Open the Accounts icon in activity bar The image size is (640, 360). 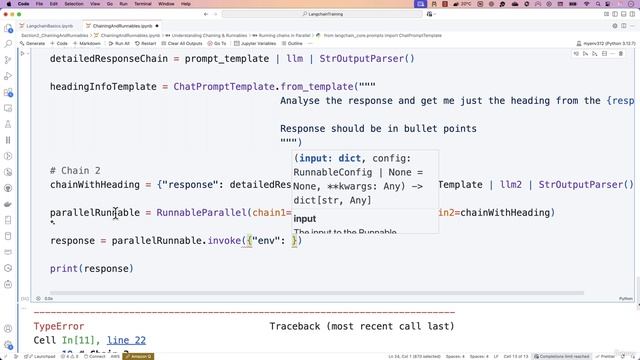tap(8, 328)
